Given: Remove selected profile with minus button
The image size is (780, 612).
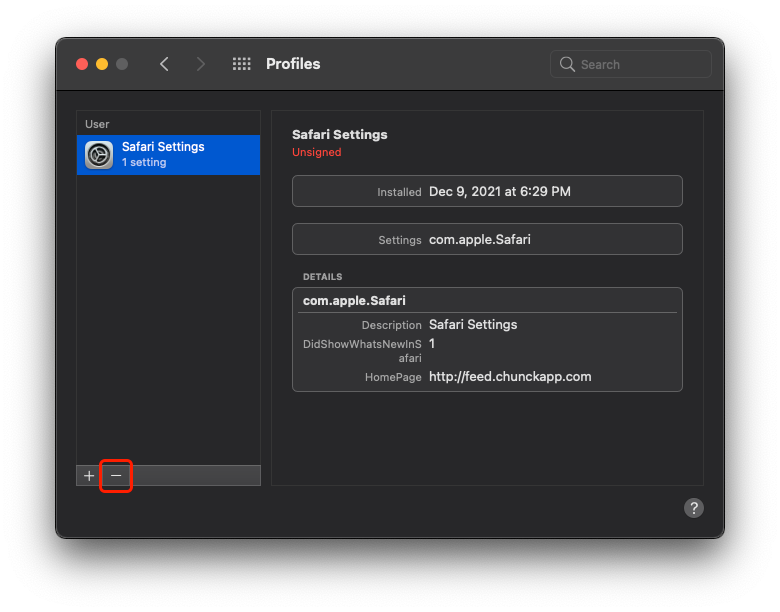Looking at the screenshot, I should coord(116,476).
